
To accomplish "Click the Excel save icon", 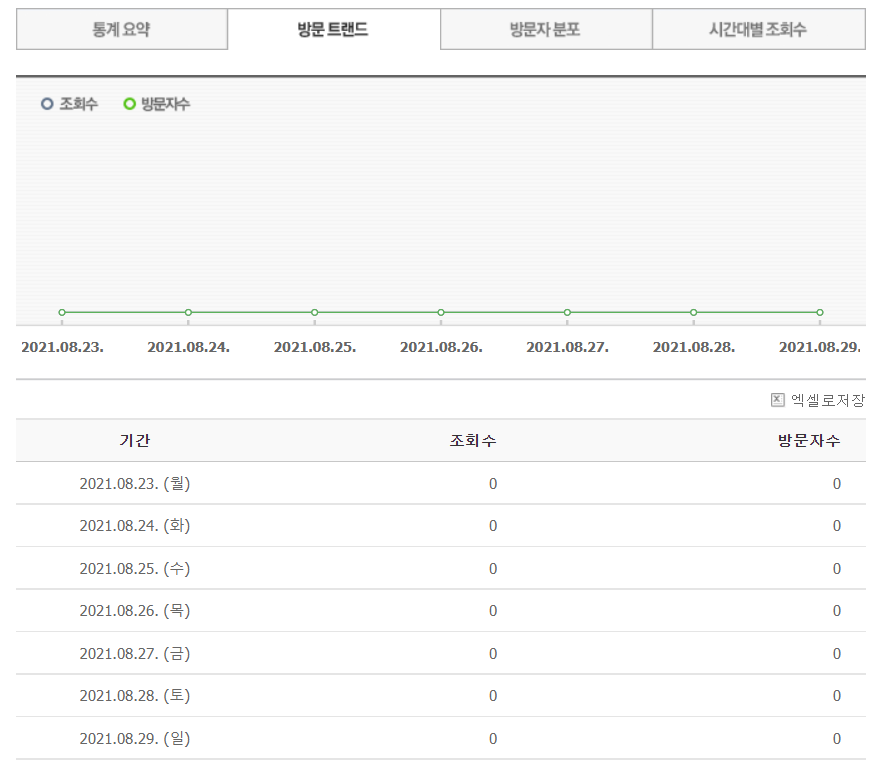I will 778,400.
